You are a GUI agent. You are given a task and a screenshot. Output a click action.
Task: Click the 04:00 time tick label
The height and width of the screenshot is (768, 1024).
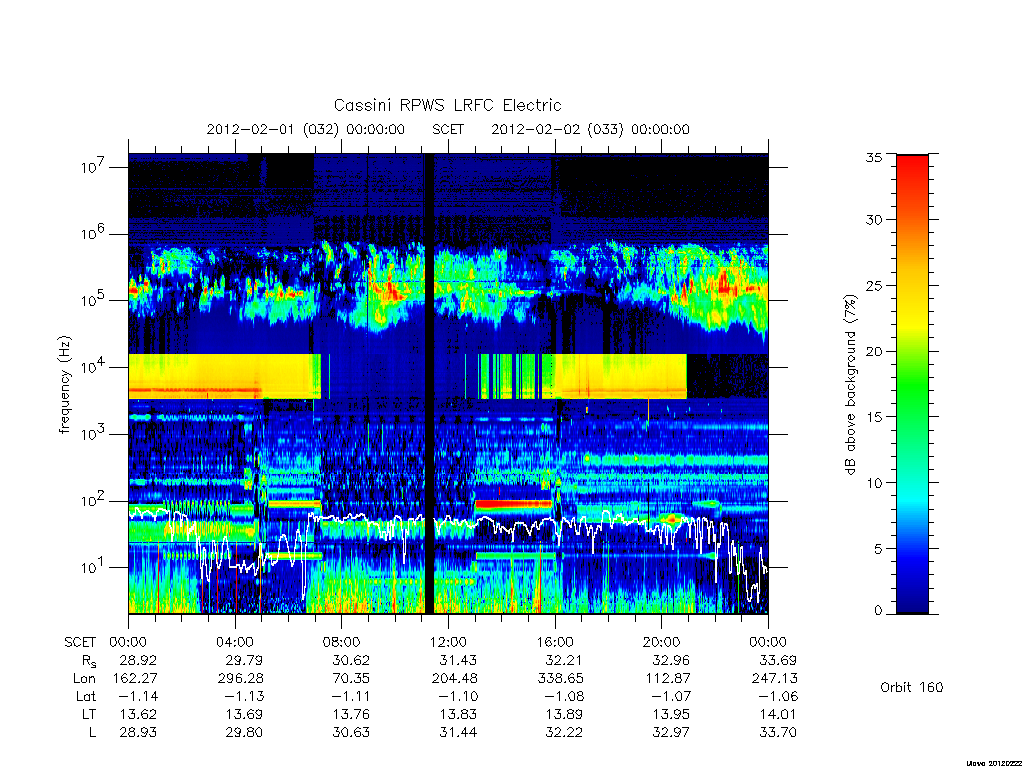click(x=234, y=642)
